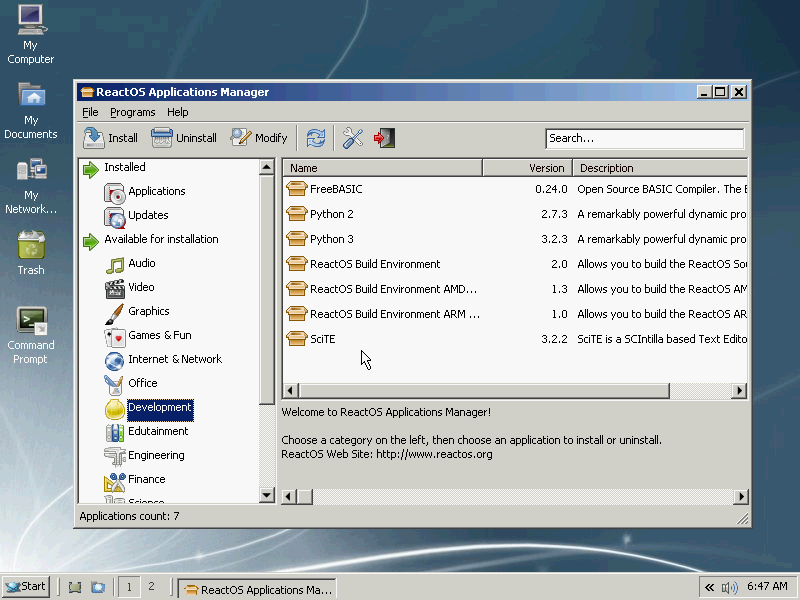Viewport: 800px width, 600px height.
Task: Click the Modify toolbar button
Action: coord(259,138)
